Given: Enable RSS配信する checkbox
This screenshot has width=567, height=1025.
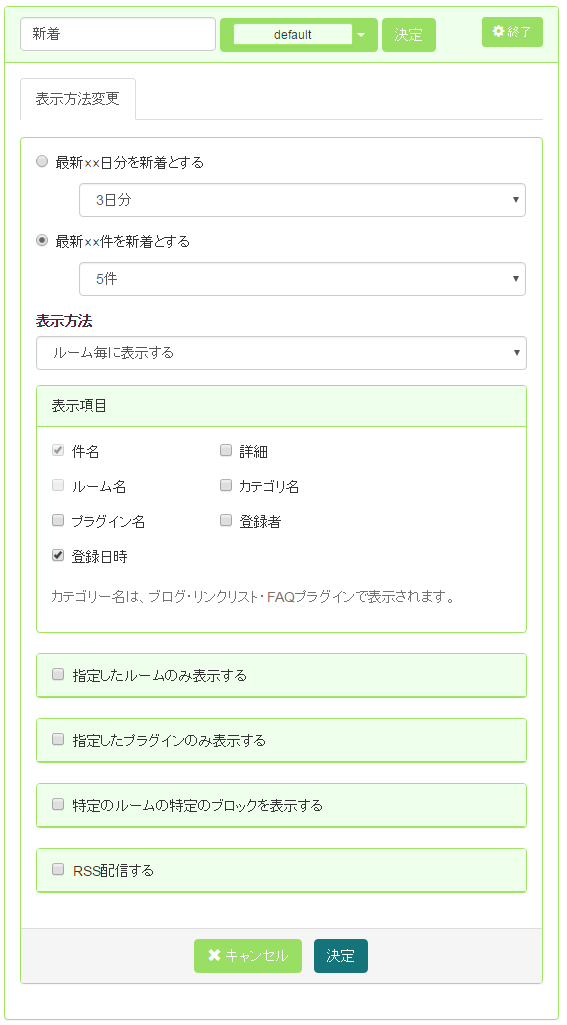Looking at the screenshot, I should coord(58,869).
